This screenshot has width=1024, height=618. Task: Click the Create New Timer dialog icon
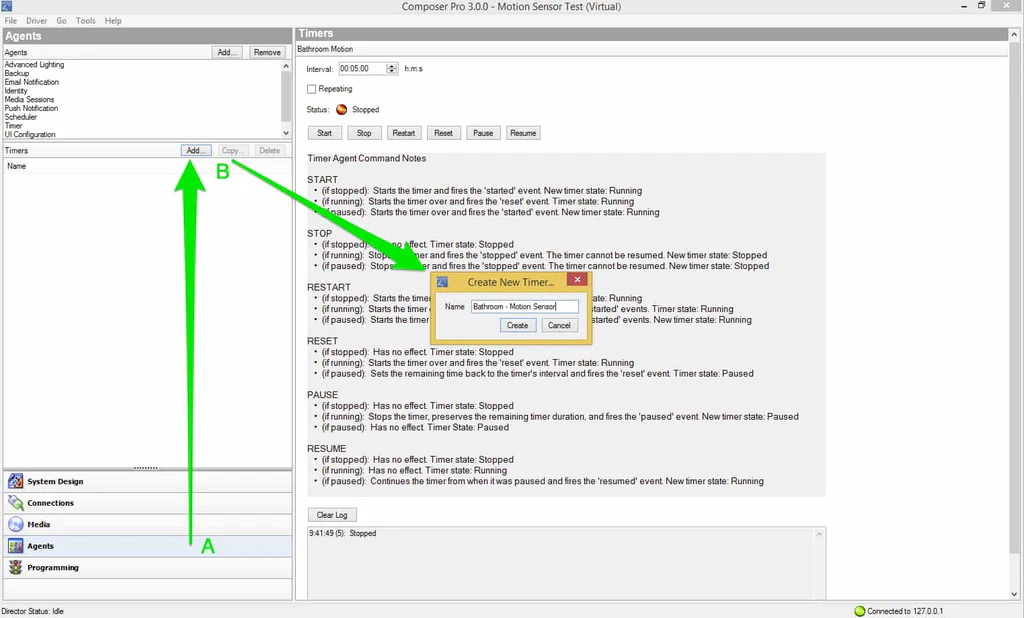[x=442, y=282]
